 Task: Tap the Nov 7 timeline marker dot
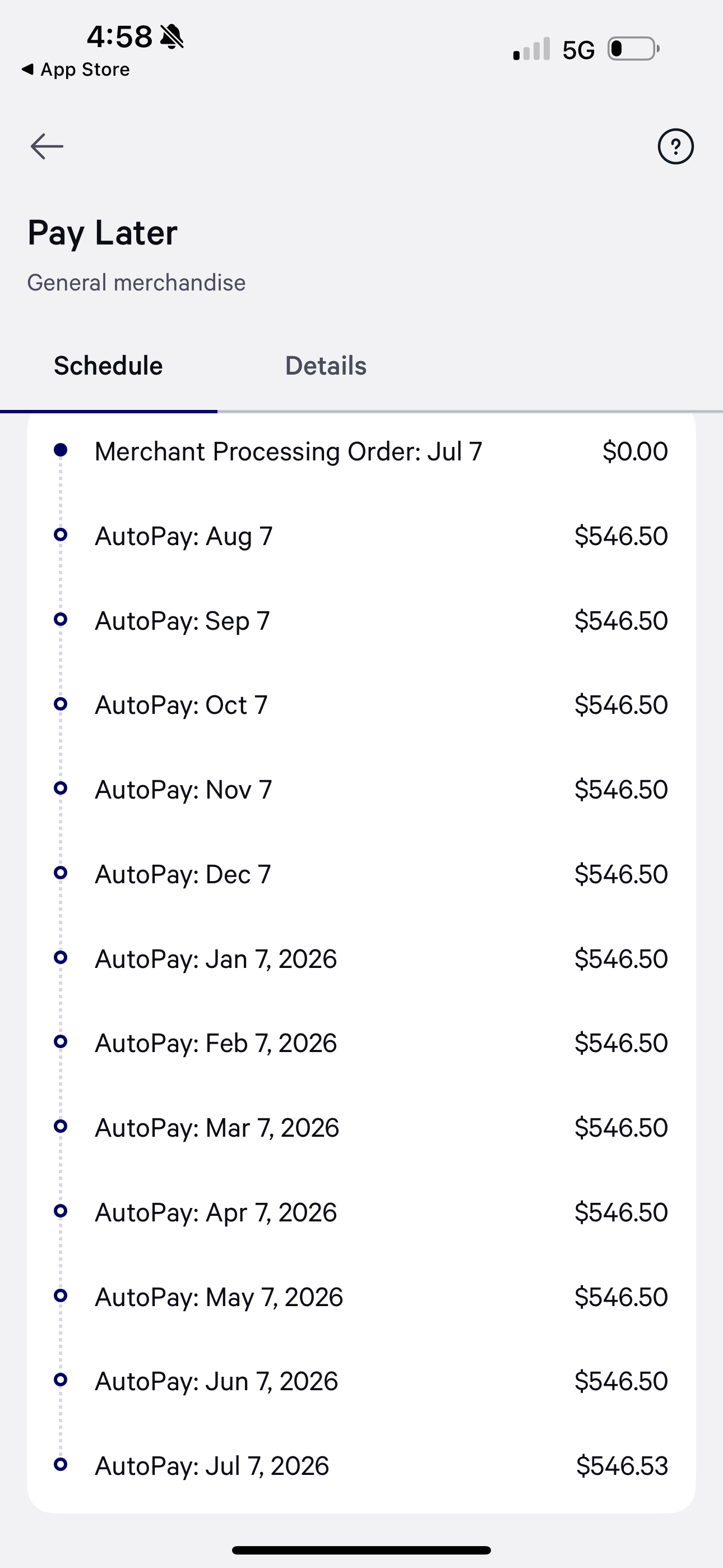[61, 788]
